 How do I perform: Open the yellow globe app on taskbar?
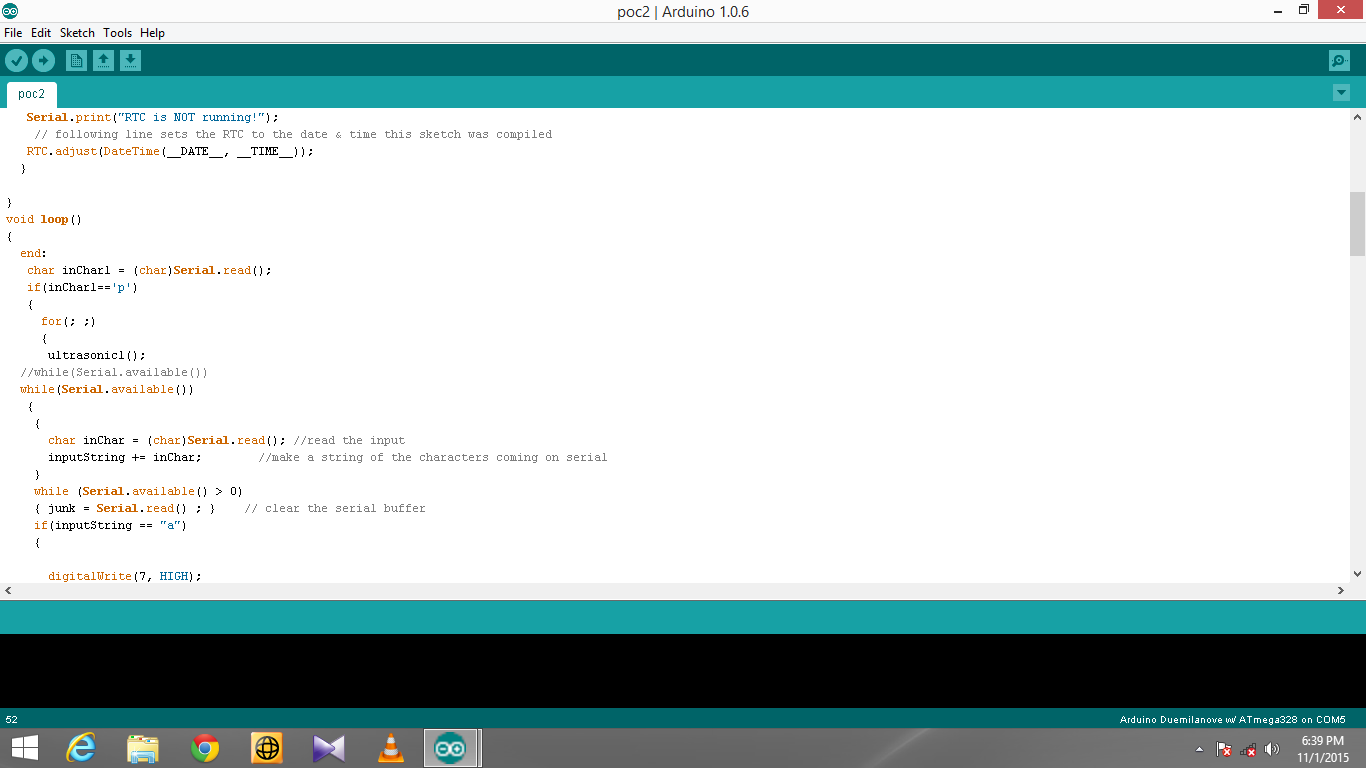pos(267,748)
